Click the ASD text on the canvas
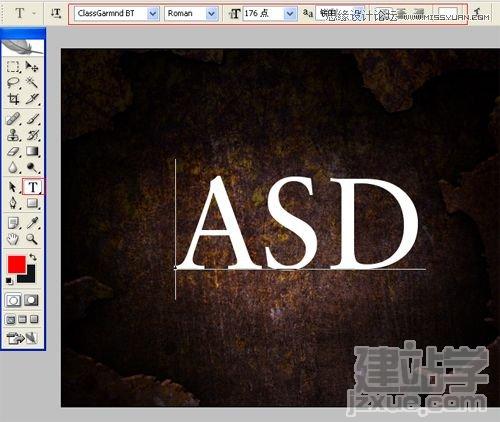Screen dimensions: 500x422 point(297,223)
